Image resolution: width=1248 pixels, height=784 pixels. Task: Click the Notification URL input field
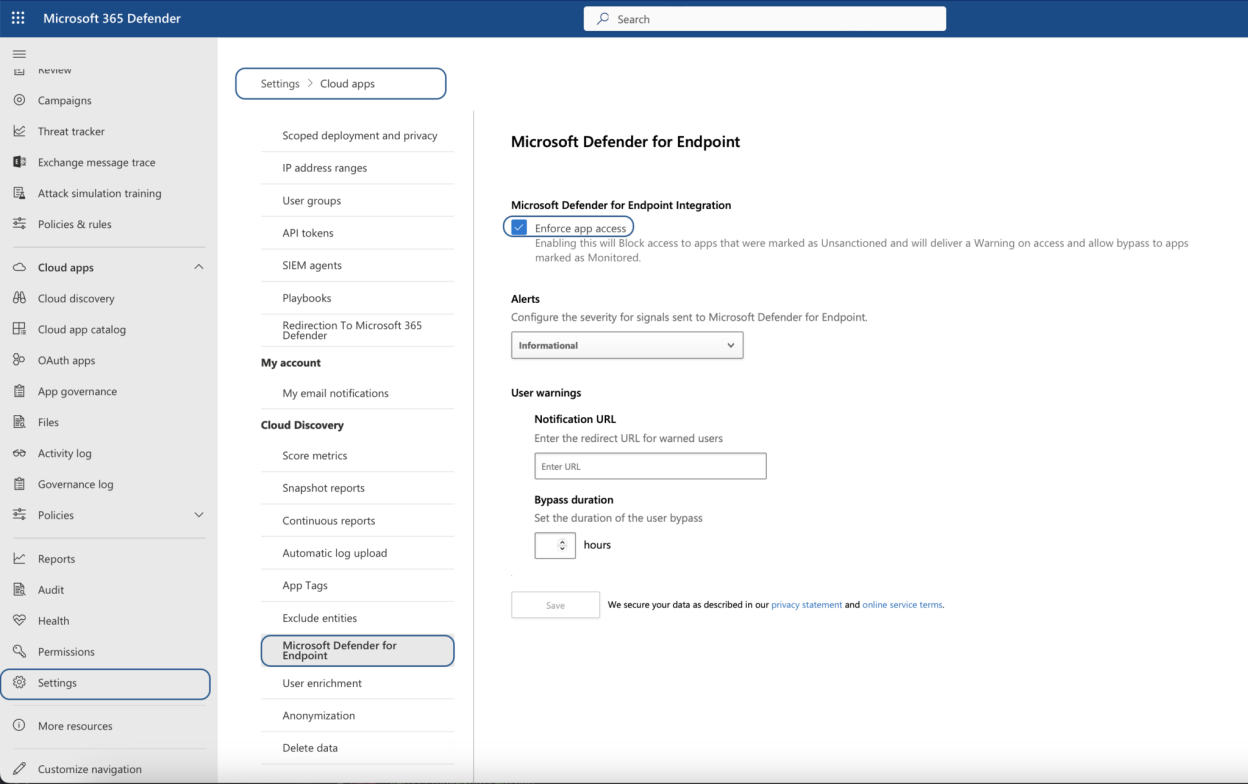[650, 466]
